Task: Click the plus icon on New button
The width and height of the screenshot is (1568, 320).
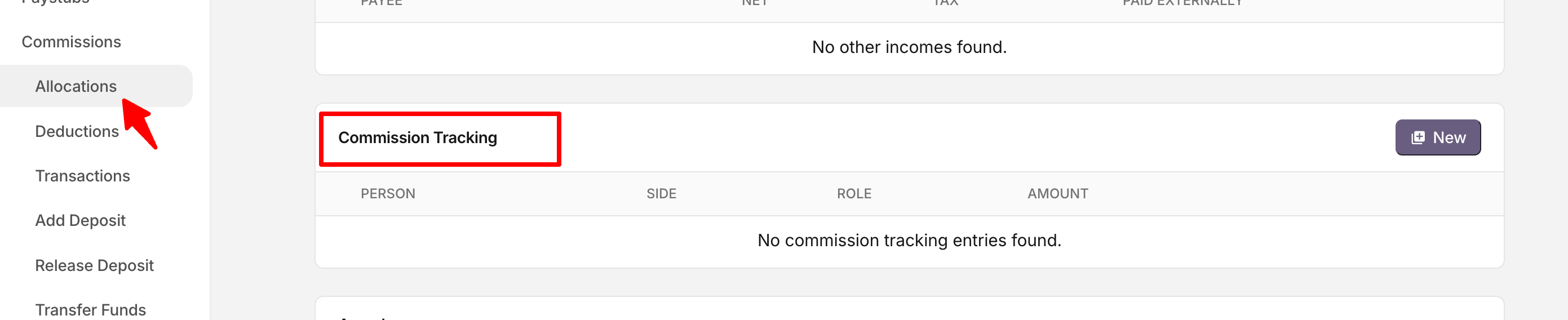Action: (1418, 137)
